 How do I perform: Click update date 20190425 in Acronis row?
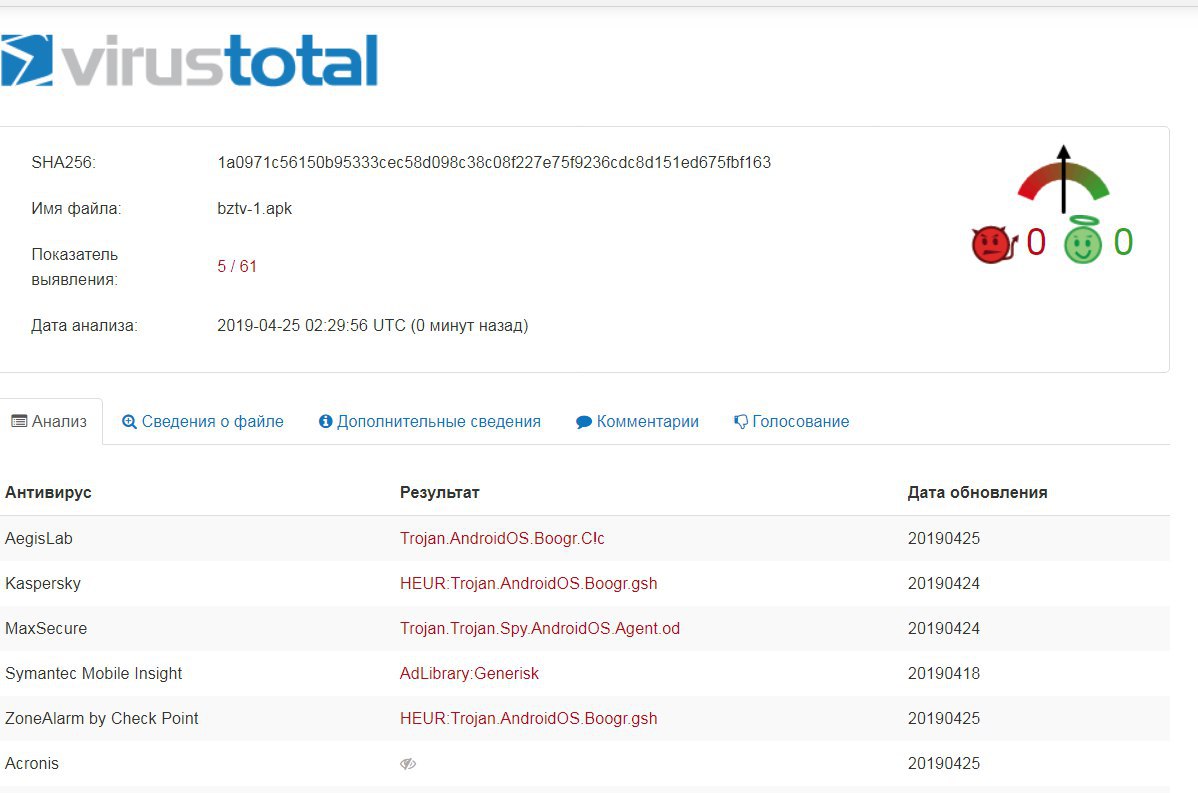click(944, 763)
